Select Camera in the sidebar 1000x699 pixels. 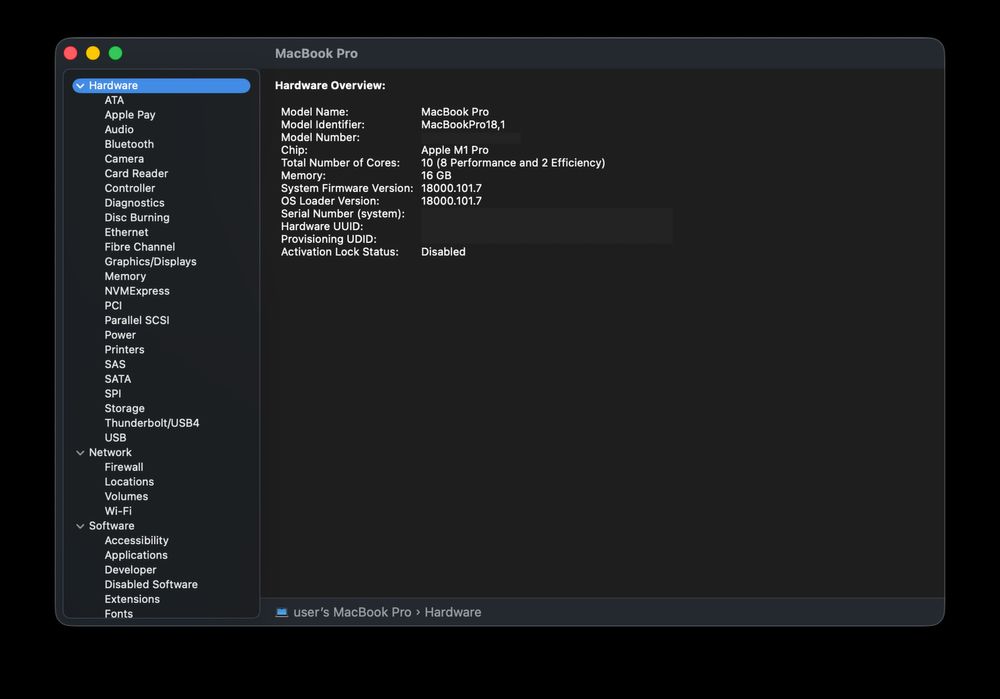point(124,159)
